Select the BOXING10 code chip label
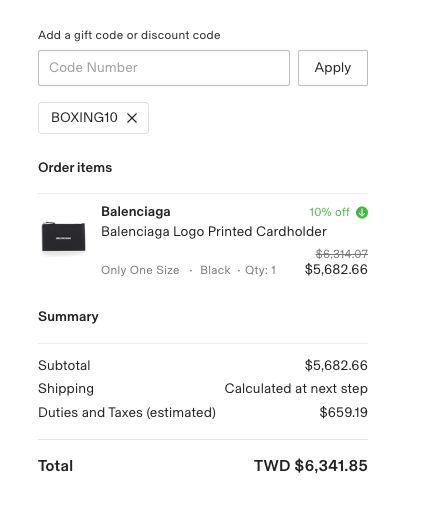The width and height of the screenshot is (429, 525). pos(84,118)
